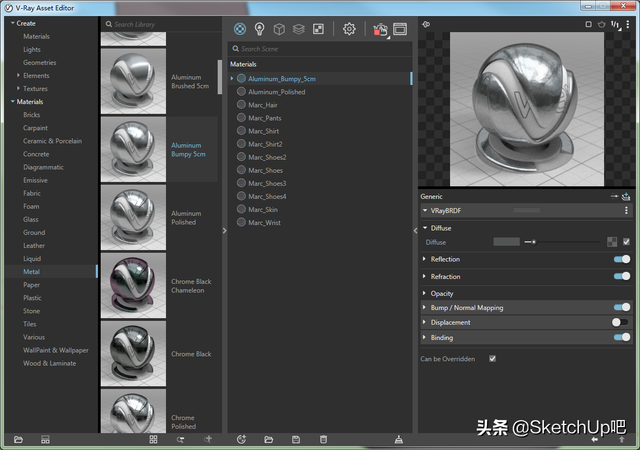
Task: Uncheck the Can be Overridden checkbox
Action: [492, 358]
